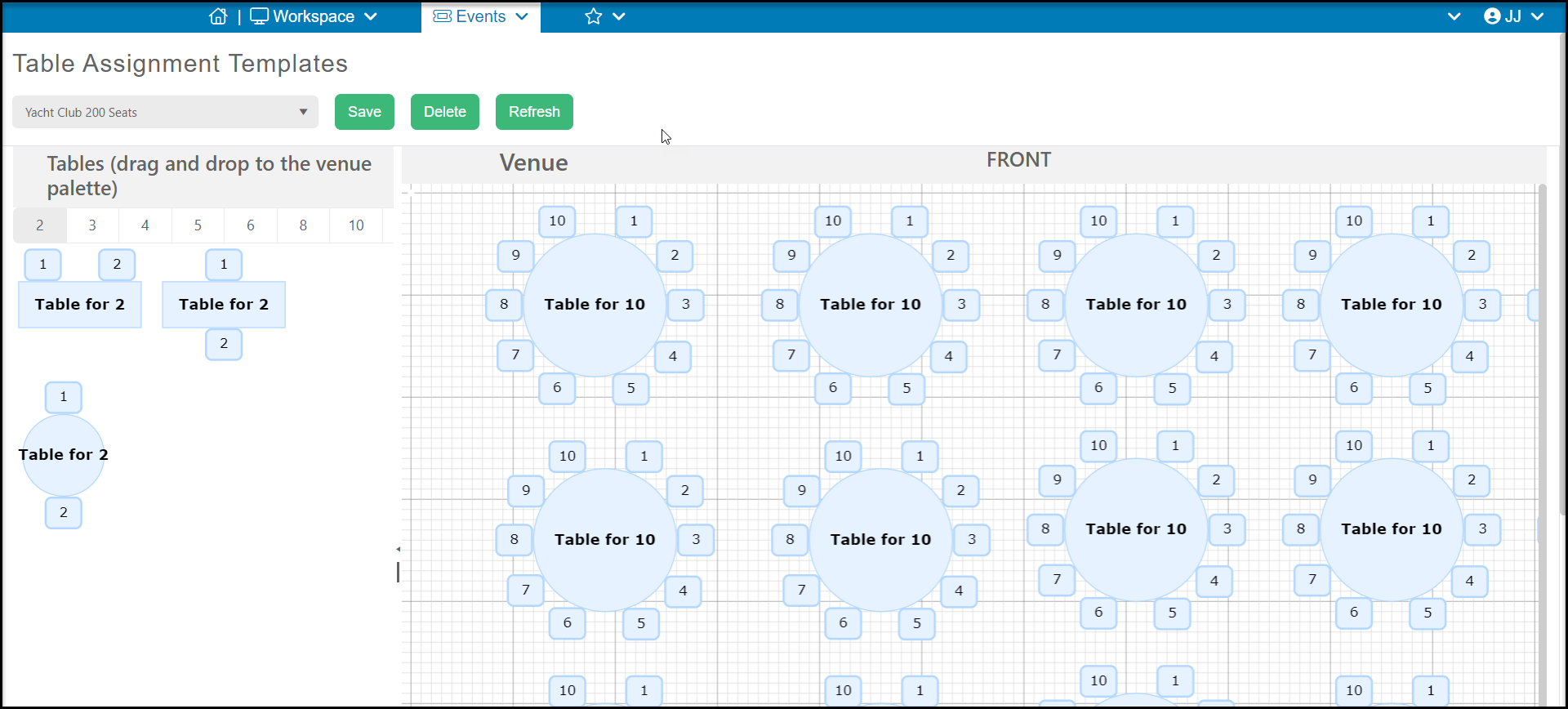
Task: Select the 5-seat tables tab
Action: tap(198, 225)
